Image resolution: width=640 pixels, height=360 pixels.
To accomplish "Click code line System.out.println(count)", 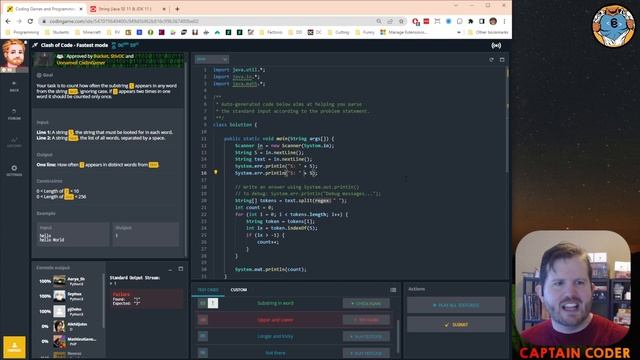I will point(270,269).
